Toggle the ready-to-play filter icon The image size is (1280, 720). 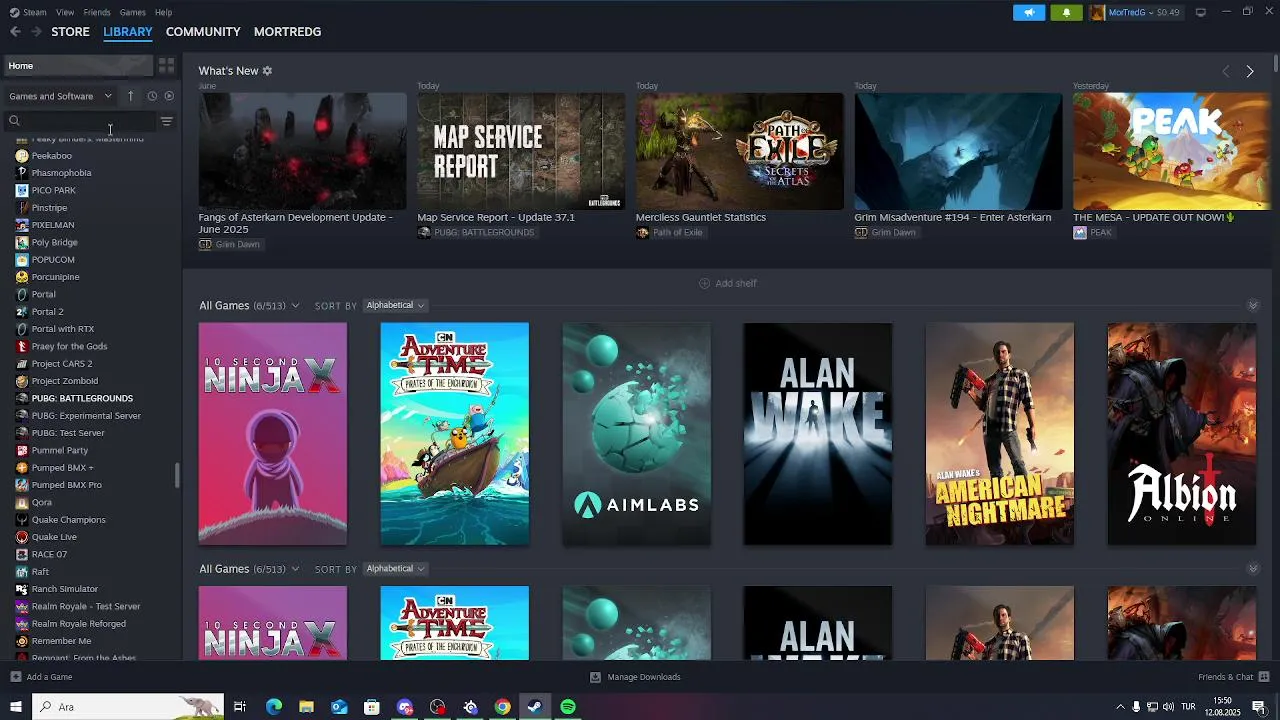point(169,96)
